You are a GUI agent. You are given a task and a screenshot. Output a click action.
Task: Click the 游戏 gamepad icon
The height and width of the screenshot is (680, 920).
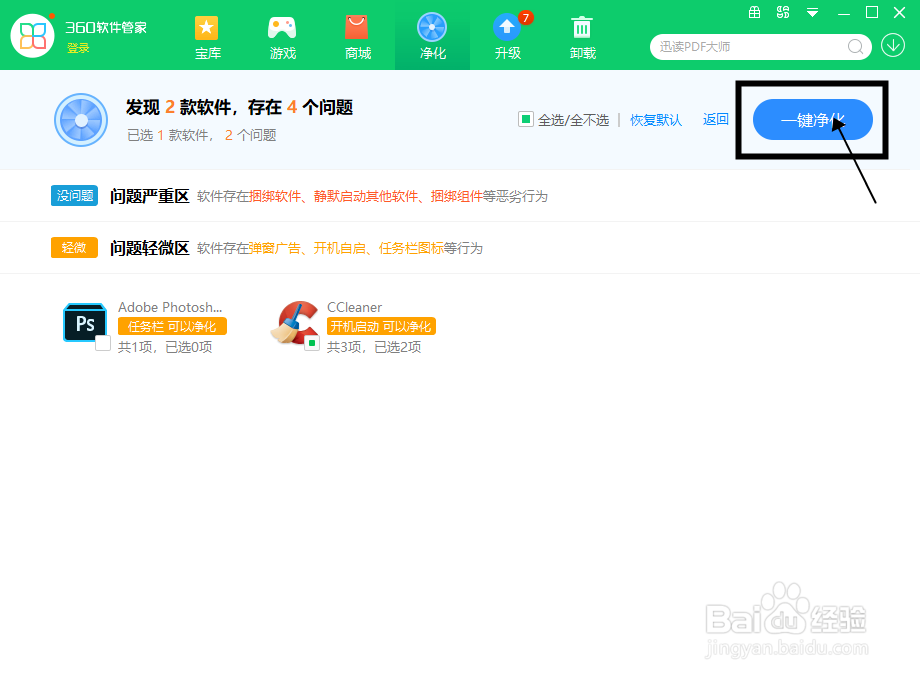[x=282, y=27]
